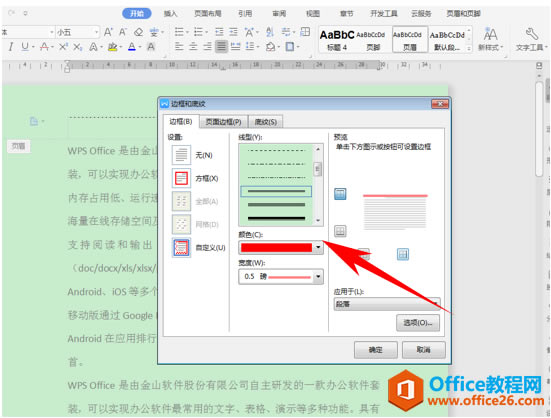
Task: Toggle character shading icon
Action: [x=151, y=47]
